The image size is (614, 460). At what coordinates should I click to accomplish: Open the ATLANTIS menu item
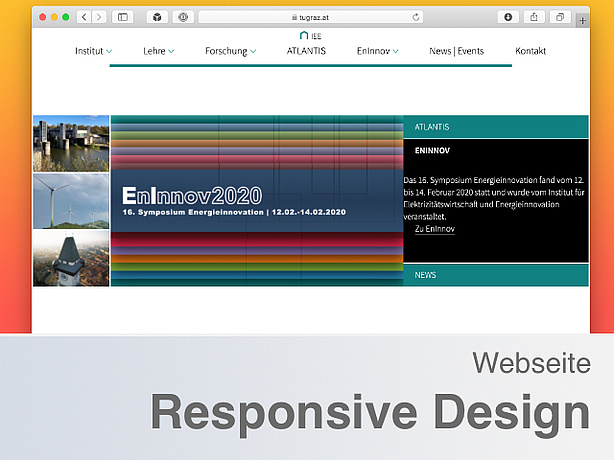coord(306,51)
